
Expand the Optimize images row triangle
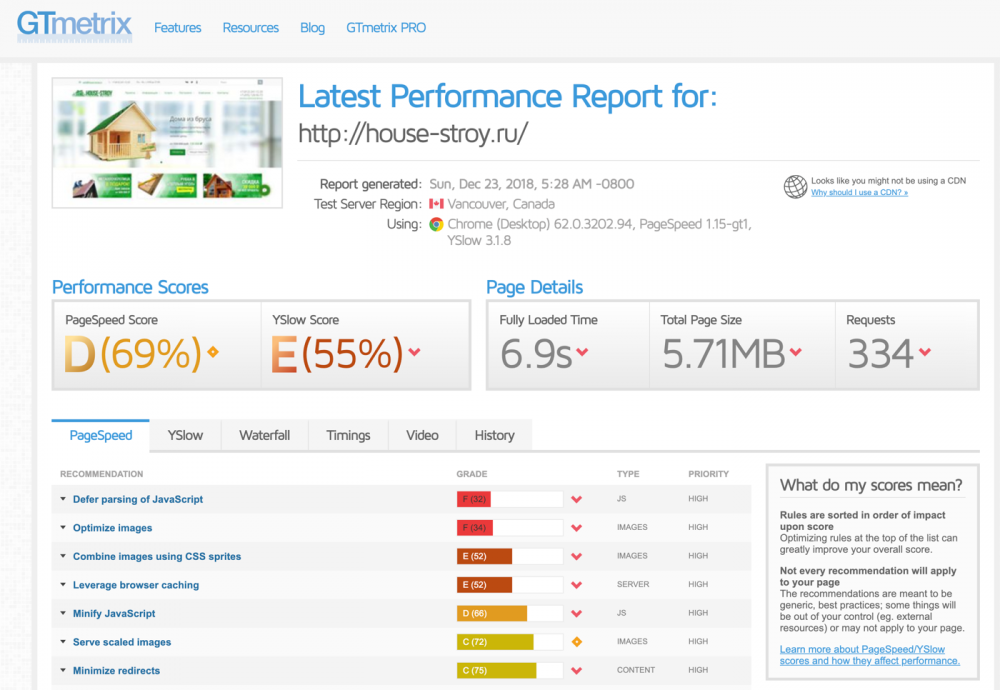pyautogui.click(x=63, y=527)
